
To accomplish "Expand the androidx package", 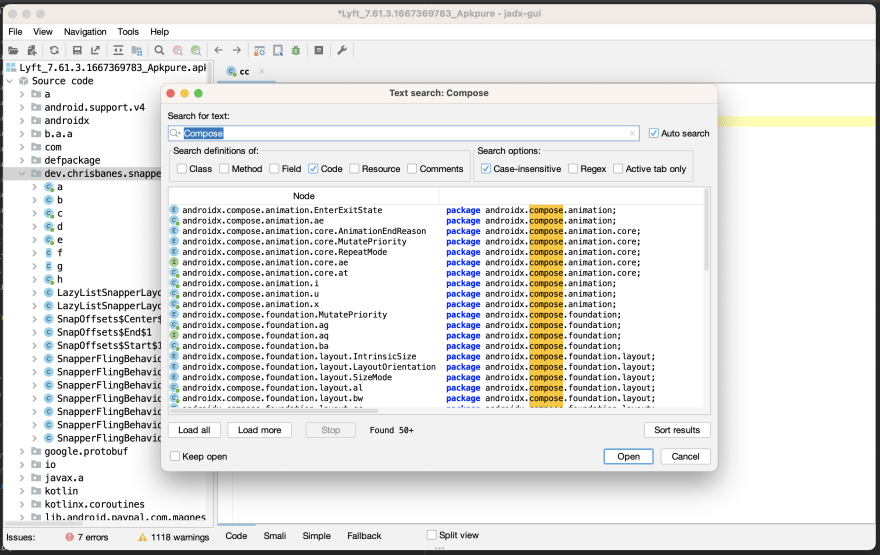I will pyautogui.click(x=22, y=120).
